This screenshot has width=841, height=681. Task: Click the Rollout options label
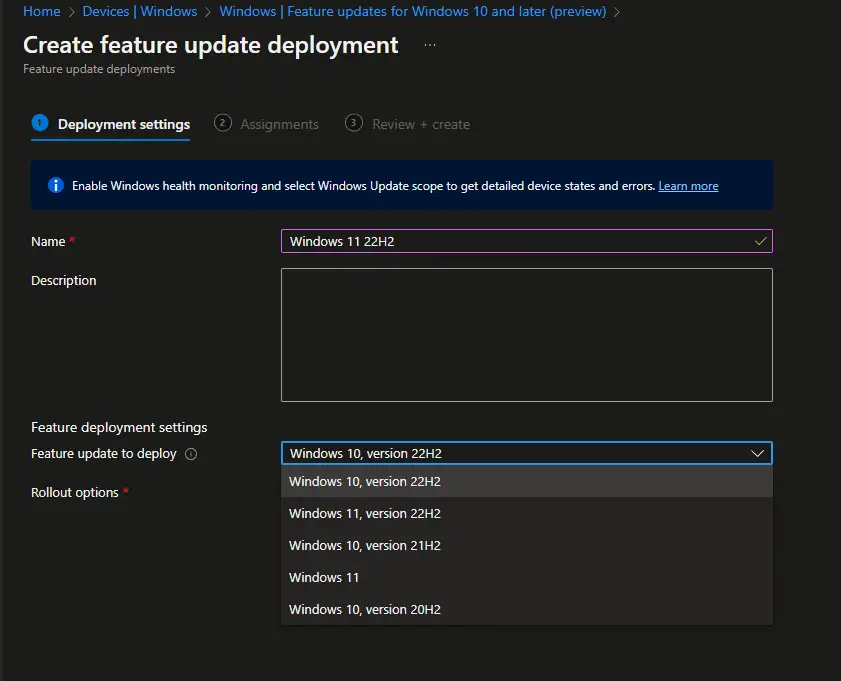pyautogui.click(x=75, y=493)
